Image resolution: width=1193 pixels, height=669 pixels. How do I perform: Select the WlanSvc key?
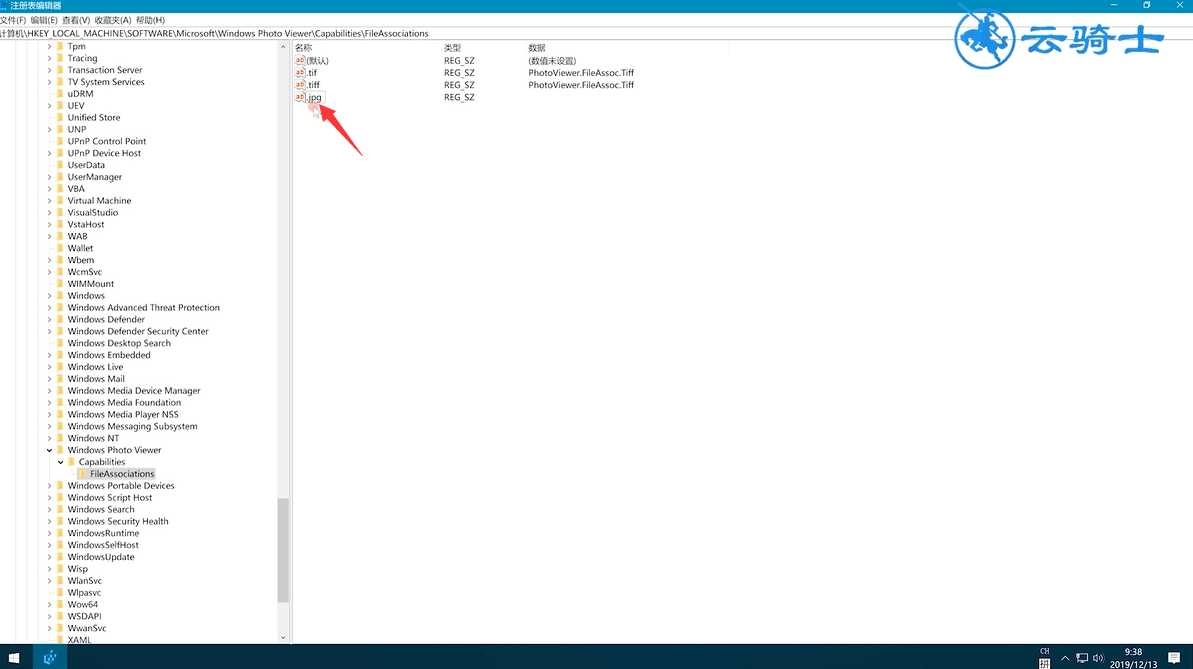[84, 581]
